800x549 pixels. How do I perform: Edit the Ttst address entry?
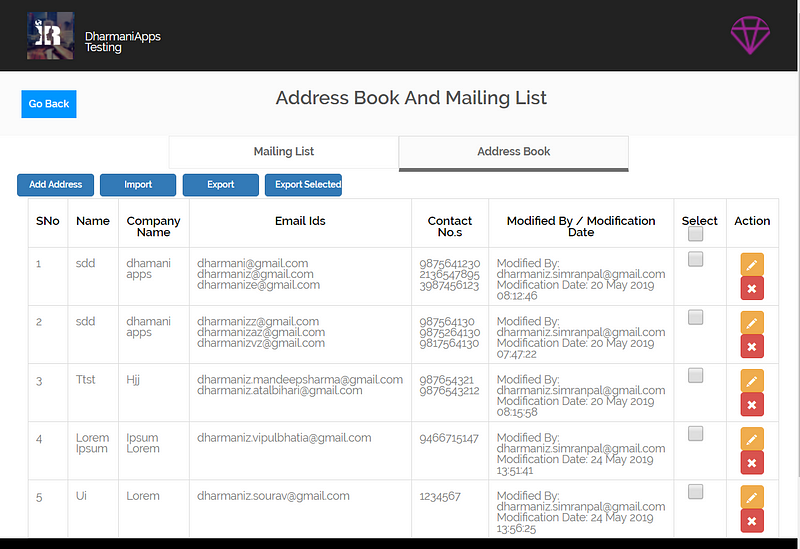click(x=752, y=381)
